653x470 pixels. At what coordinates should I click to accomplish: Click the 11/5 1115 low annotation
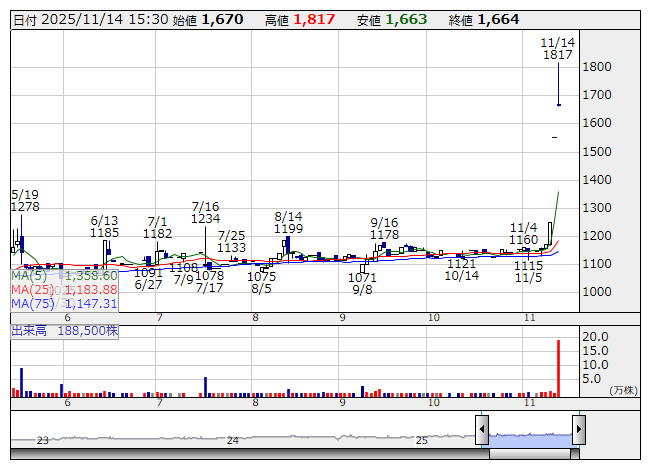click(528, 271)
